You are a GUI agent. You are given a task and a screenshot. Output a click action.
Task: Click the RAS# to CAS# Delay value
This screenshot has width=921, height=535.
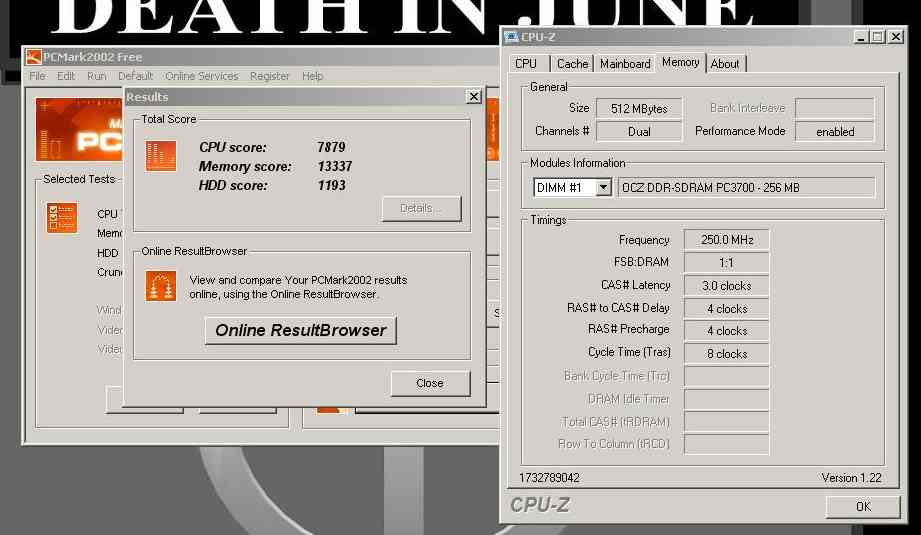tap(727, 308)
